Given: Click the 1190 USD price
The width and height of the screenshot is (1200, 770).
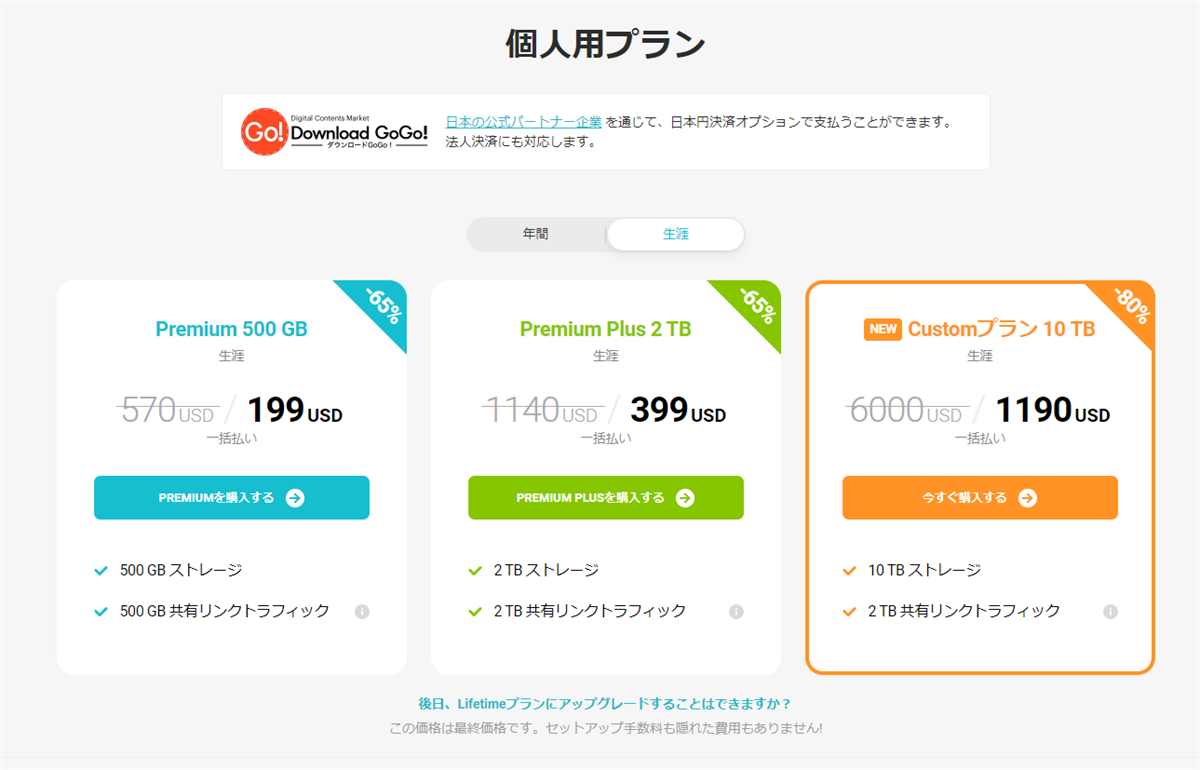Looking at the screenshot, I should tap(1049, 411).
